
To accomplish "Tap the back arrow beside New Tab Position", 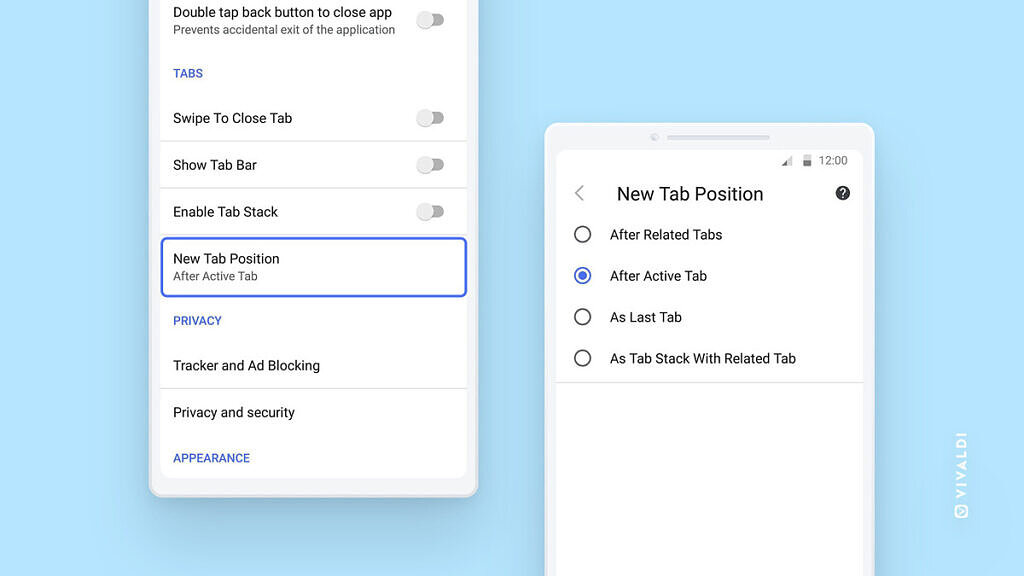I will (x=579, y=193).
